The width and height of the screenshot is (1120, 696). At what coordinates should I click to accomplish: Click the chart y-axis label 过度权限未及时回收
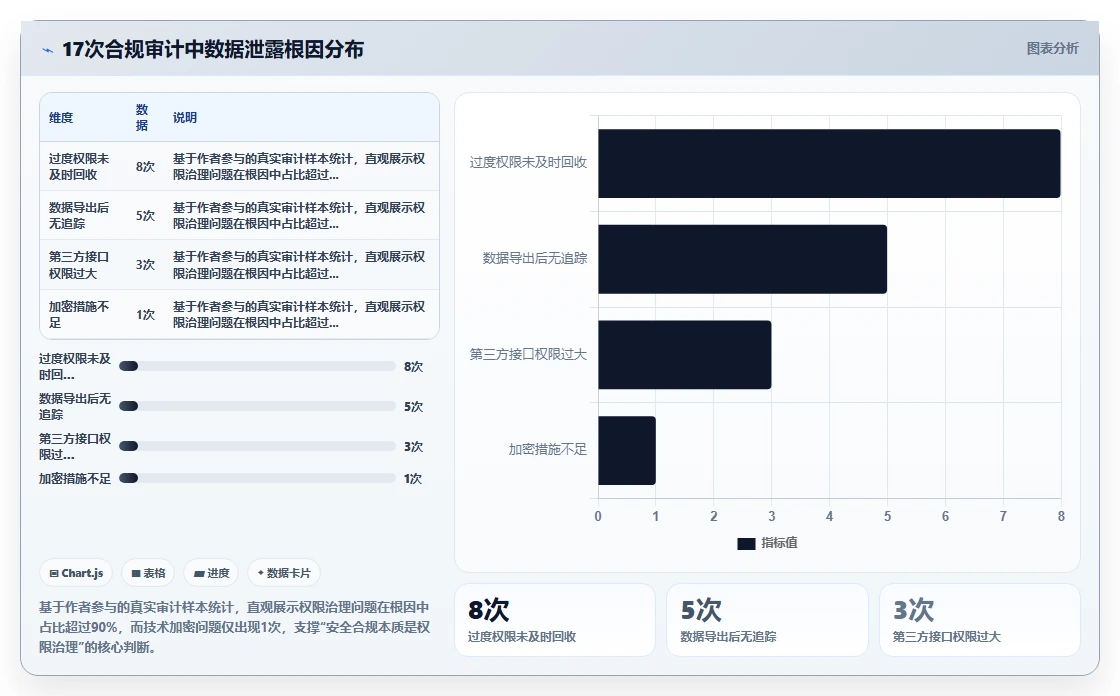point(528,163)
